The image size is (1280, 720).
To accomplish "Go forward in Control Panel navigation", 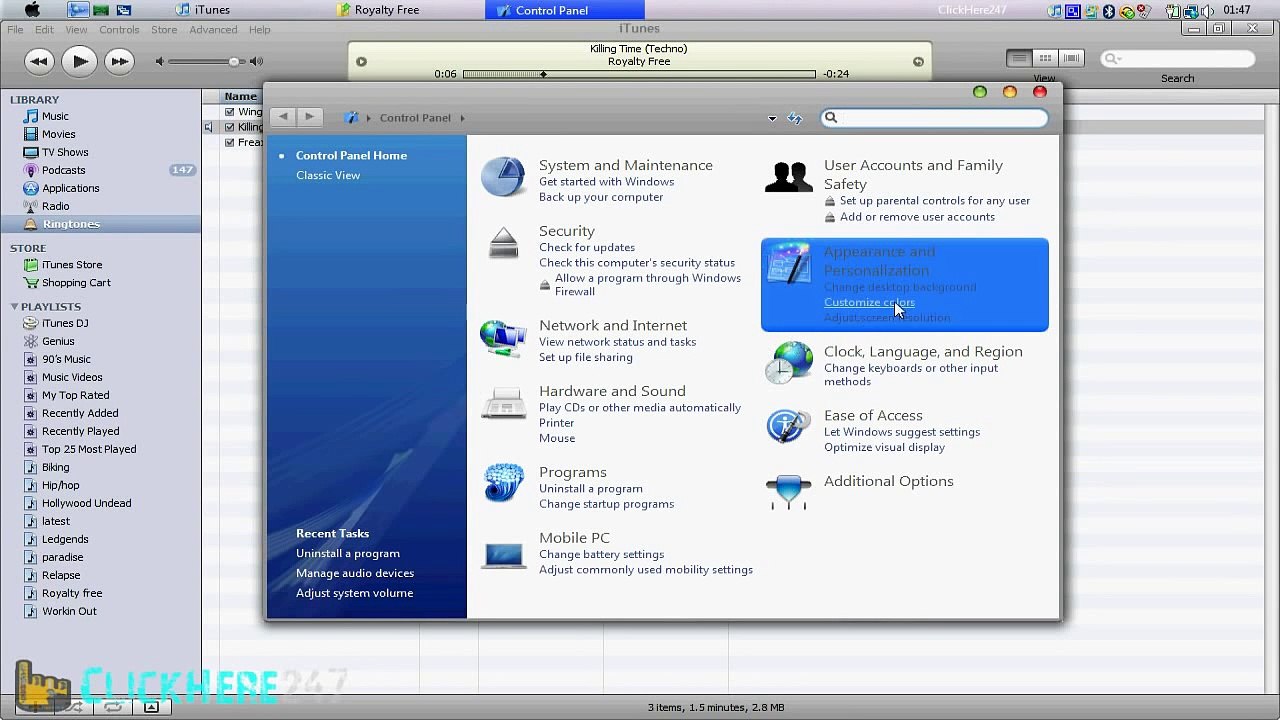I will pos(309,117).
